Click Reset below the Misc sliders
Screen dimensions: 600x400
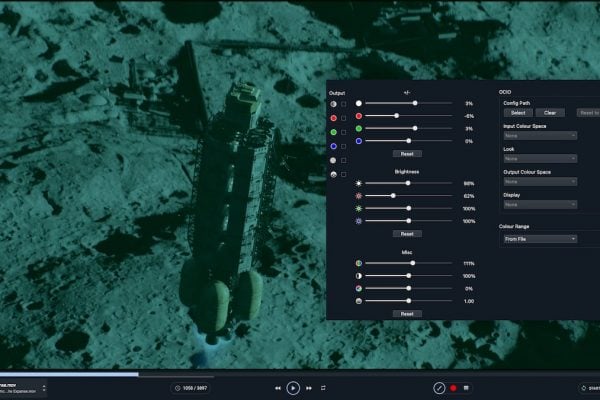(407, 314)
